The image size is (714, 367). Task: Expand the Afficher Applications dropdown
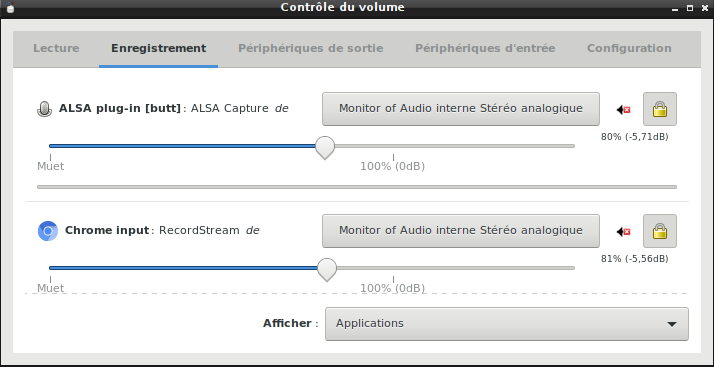click(507, 324)
